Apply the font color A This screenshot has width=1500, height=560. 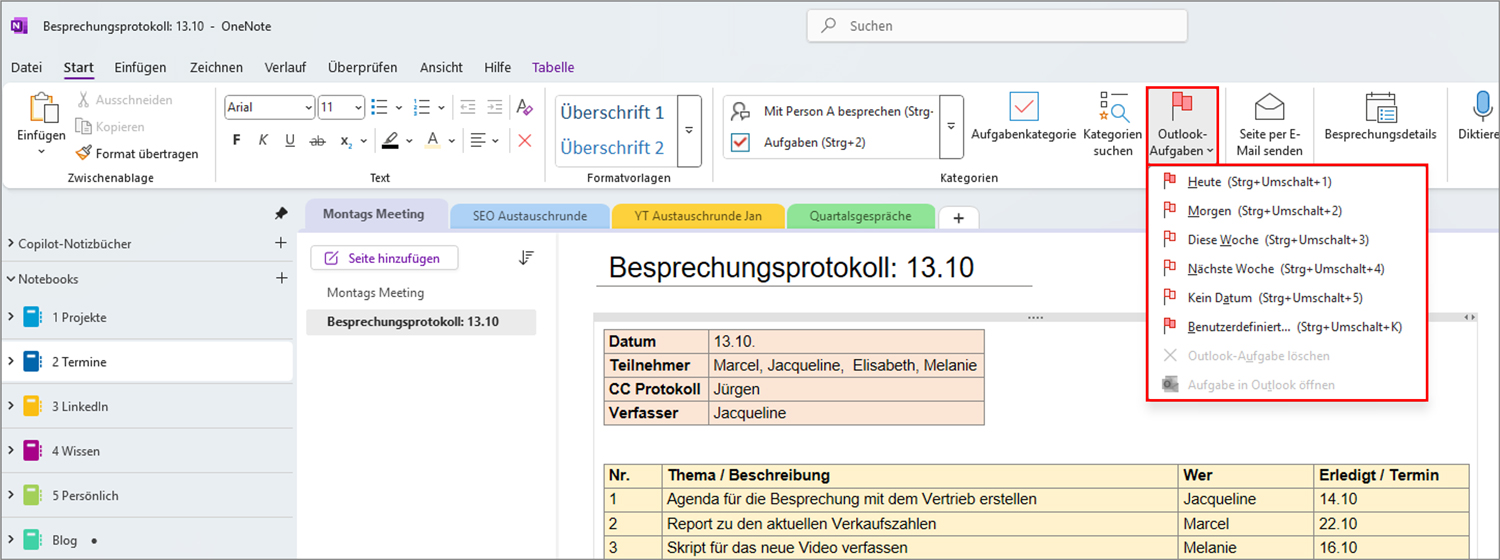coord(433,141)
